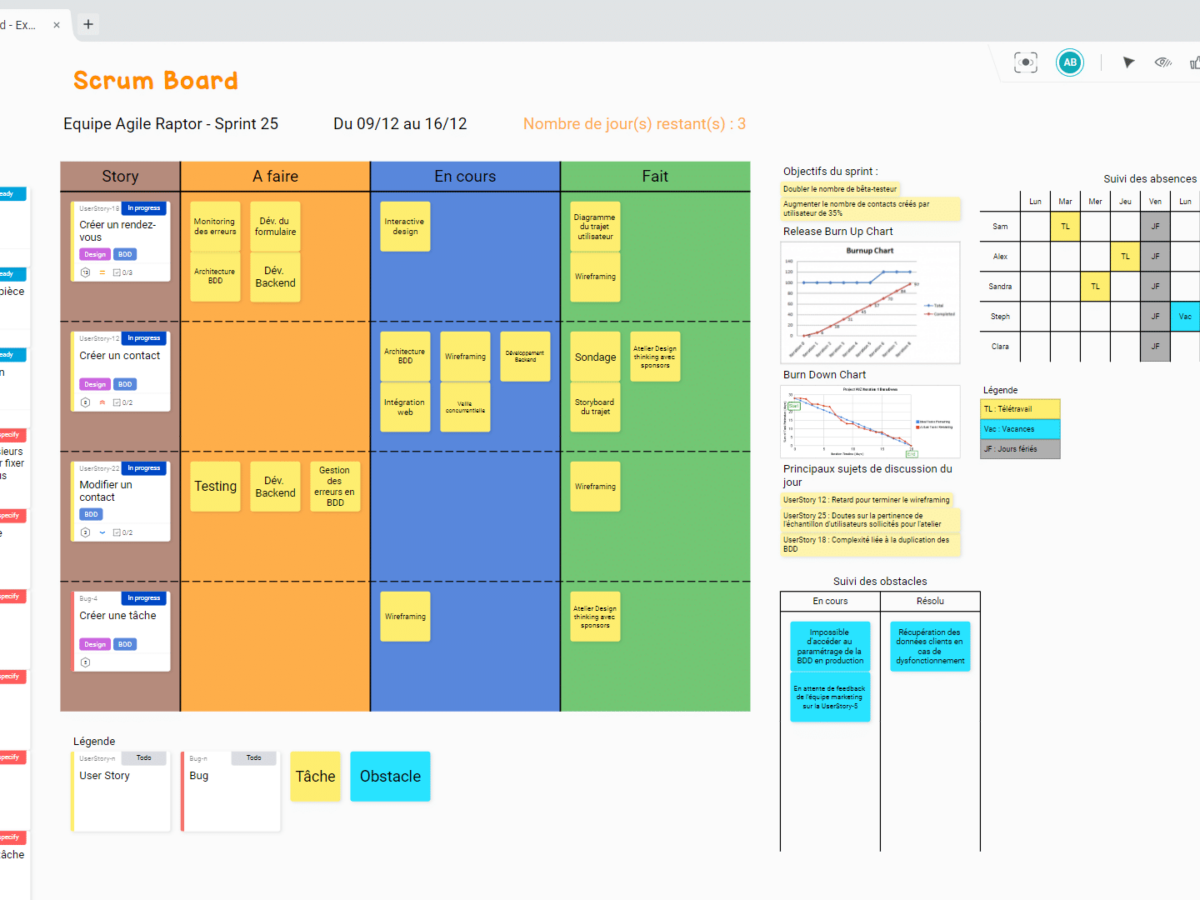Toggle the hide cursors eye icon
The image size is (1200, 900).
pyautogui.click(x=1162, y=62)
